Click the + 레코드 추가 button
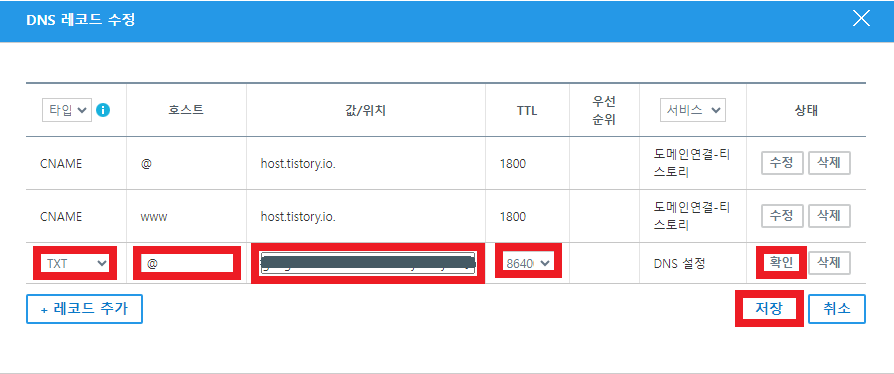 point(84,309)
